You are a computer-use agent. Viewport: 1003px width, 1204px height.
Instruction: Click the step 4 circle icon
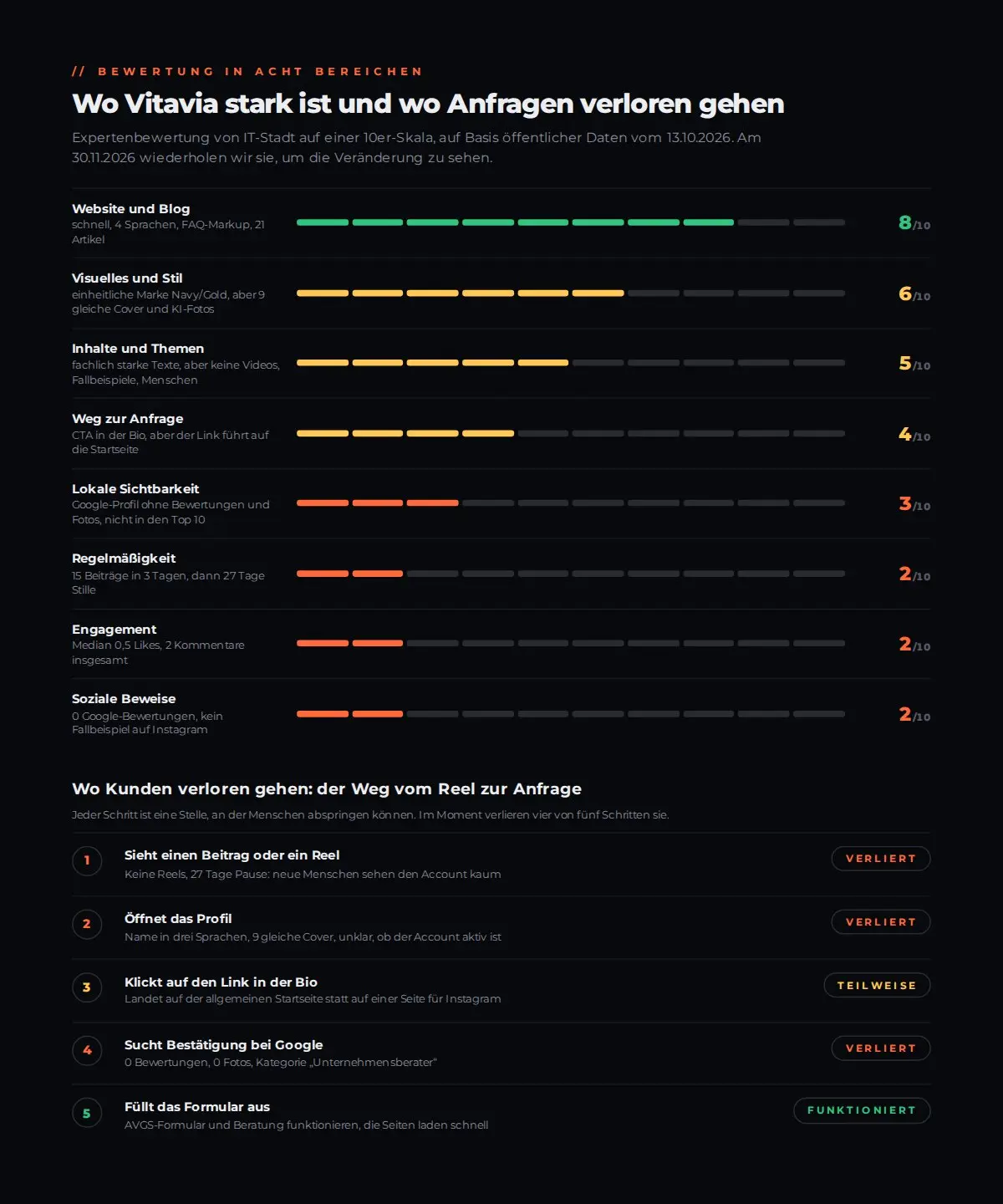click(87, 1050)
